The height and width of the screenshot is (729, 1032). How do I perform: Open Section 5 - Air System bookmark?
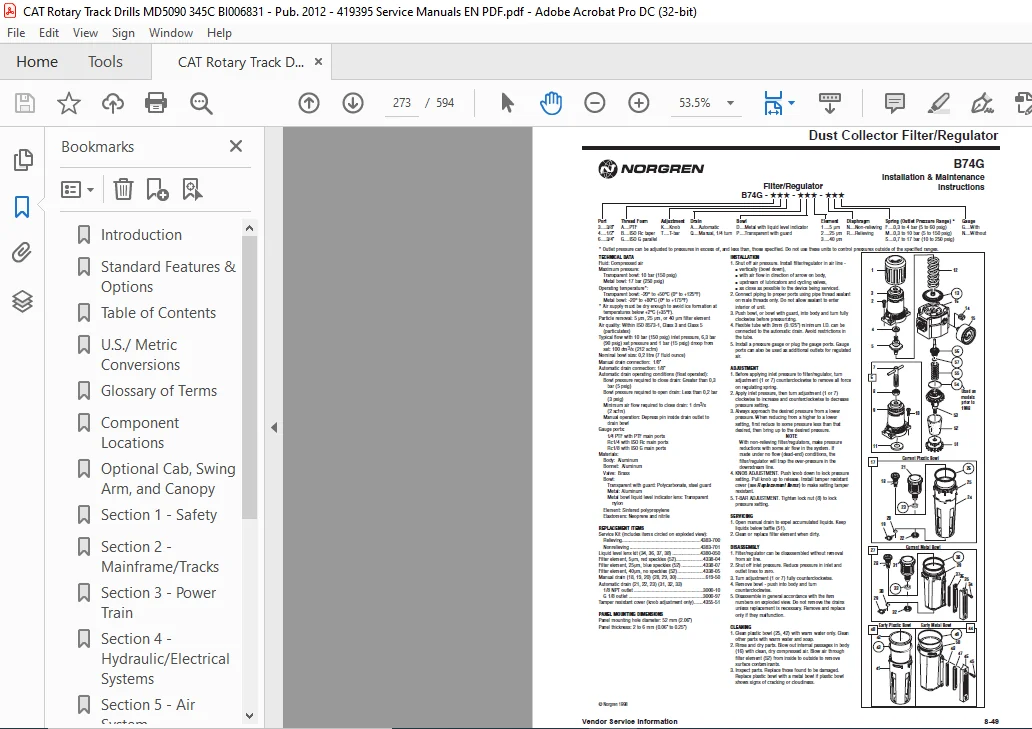coord(148,709)
